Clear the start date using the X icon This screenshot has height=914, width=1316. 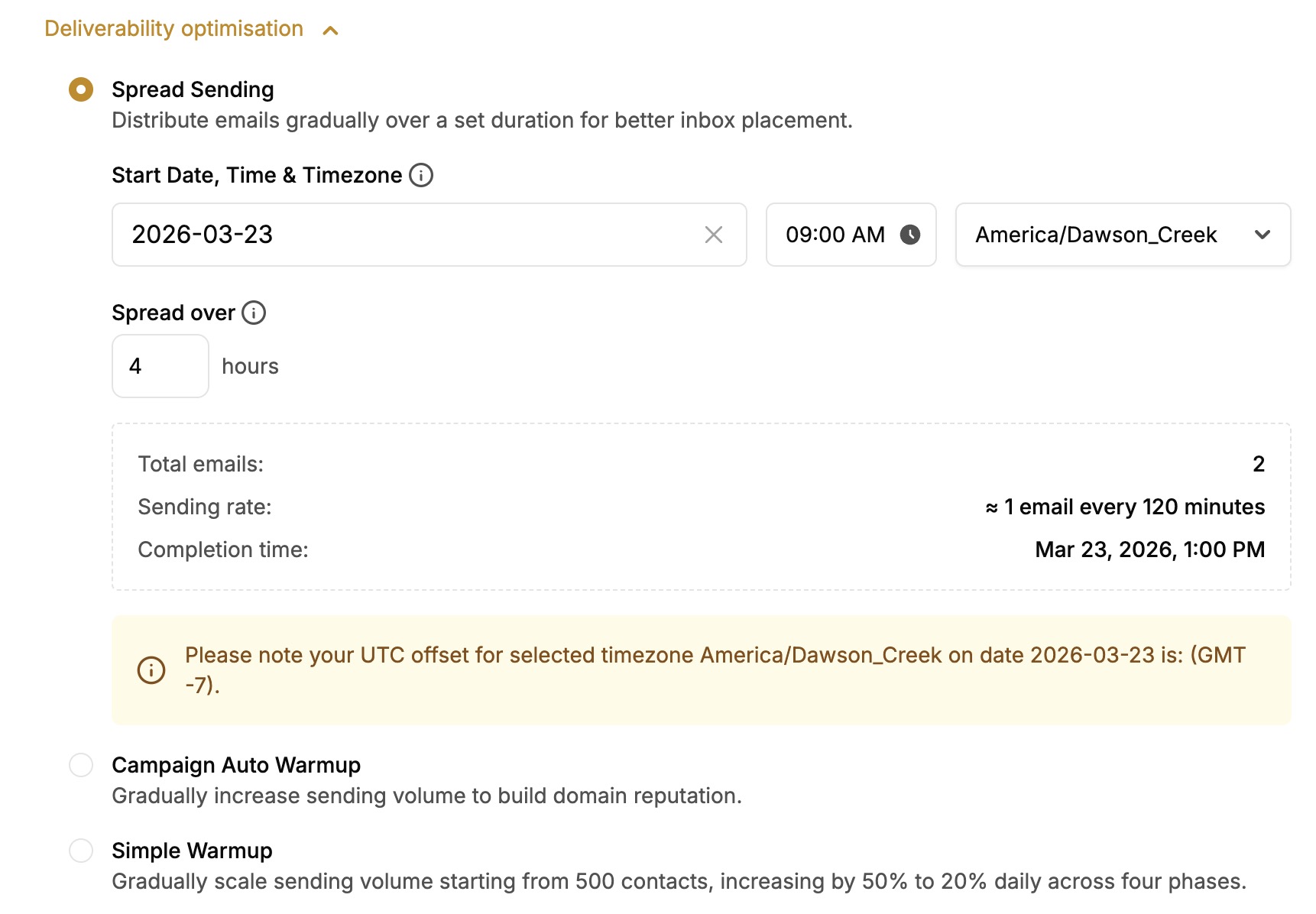point(714,235)
